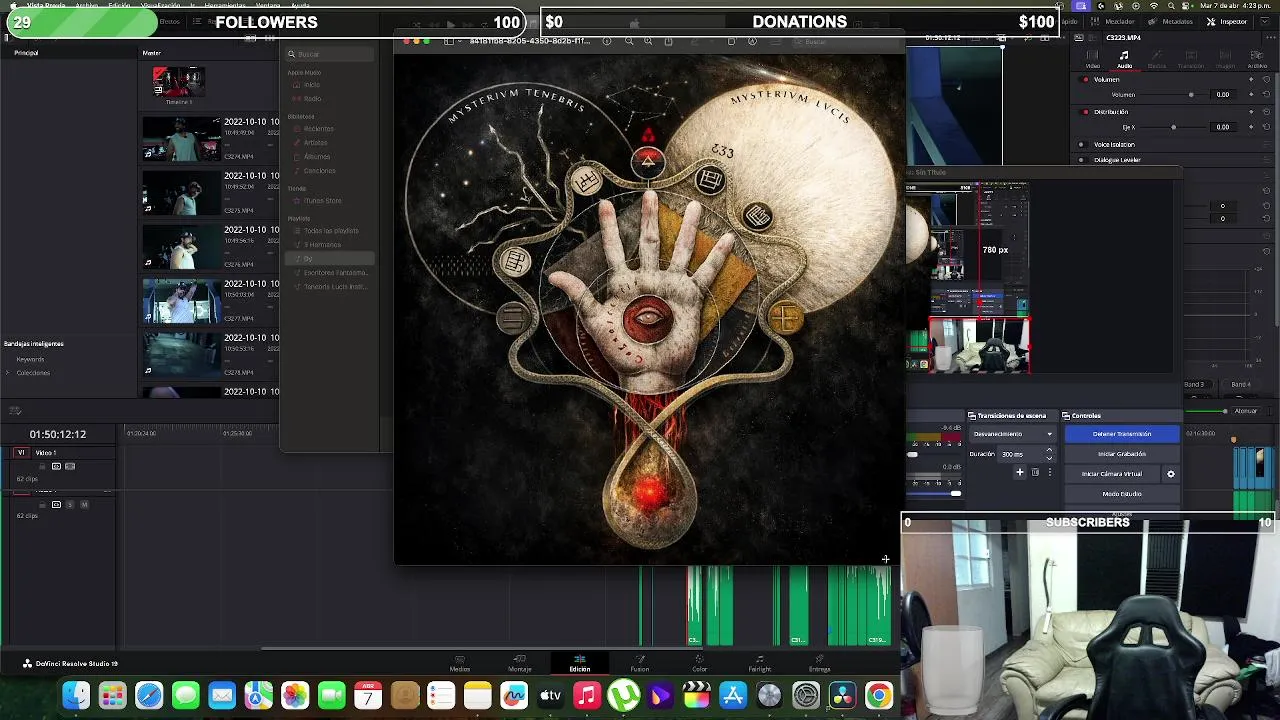Open the Desvanecimiento transition dropdown

pyautogui.click(x=1012, y=434)
